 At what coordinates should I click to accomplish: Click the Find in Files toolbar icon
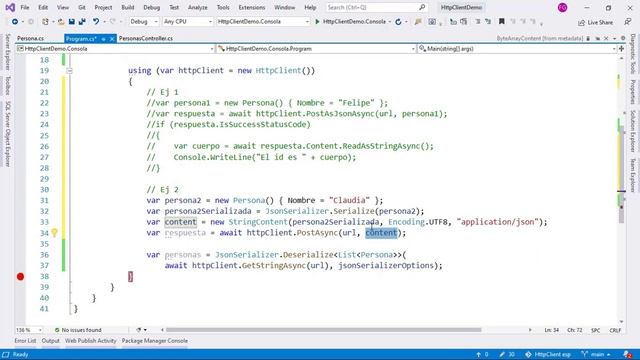[x=418, y=22]
